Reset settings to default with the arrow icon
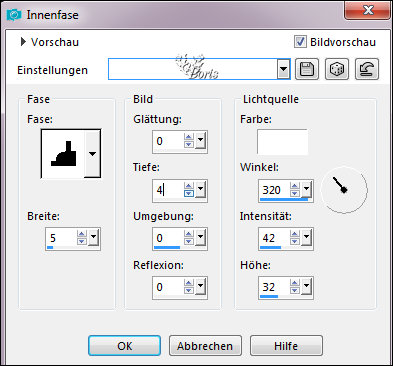Screen dimensions: 393x366 pyautogui.click(x=367, y=69)
